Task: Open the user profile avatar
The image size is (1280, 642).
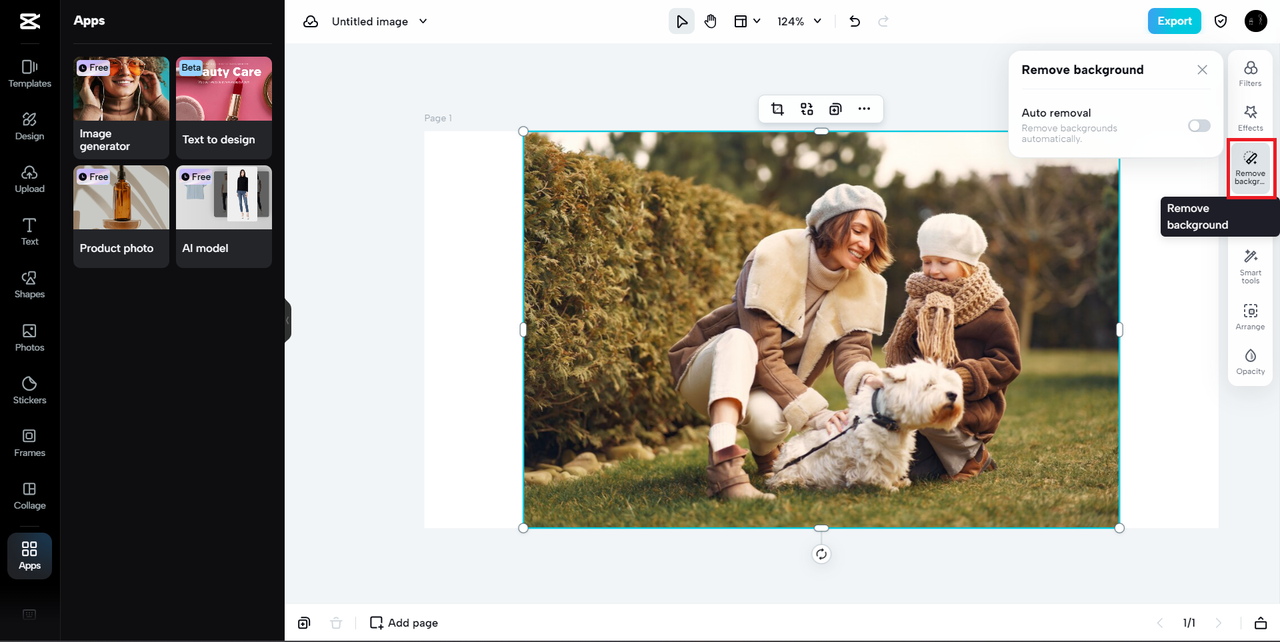Action: (1256, 21)
